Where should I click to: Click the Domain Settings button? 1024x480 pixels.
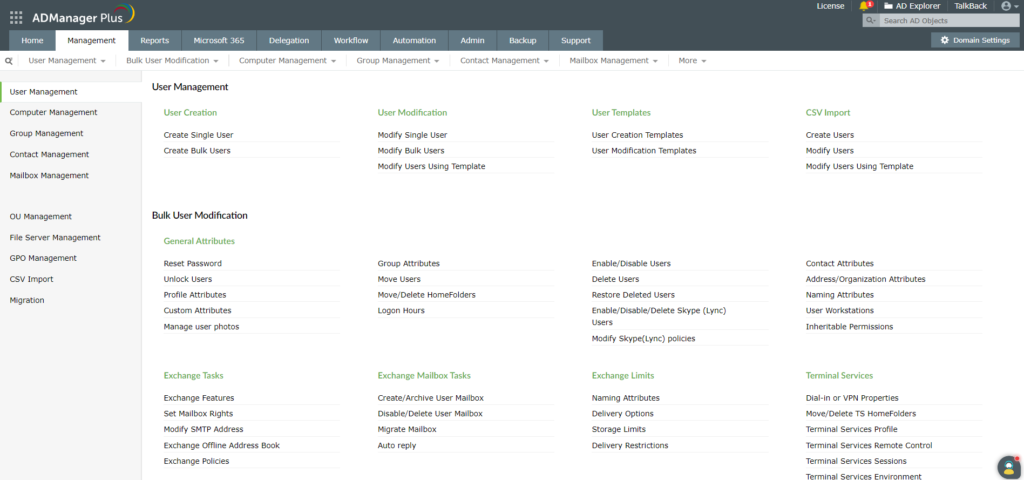click(975, 40)
